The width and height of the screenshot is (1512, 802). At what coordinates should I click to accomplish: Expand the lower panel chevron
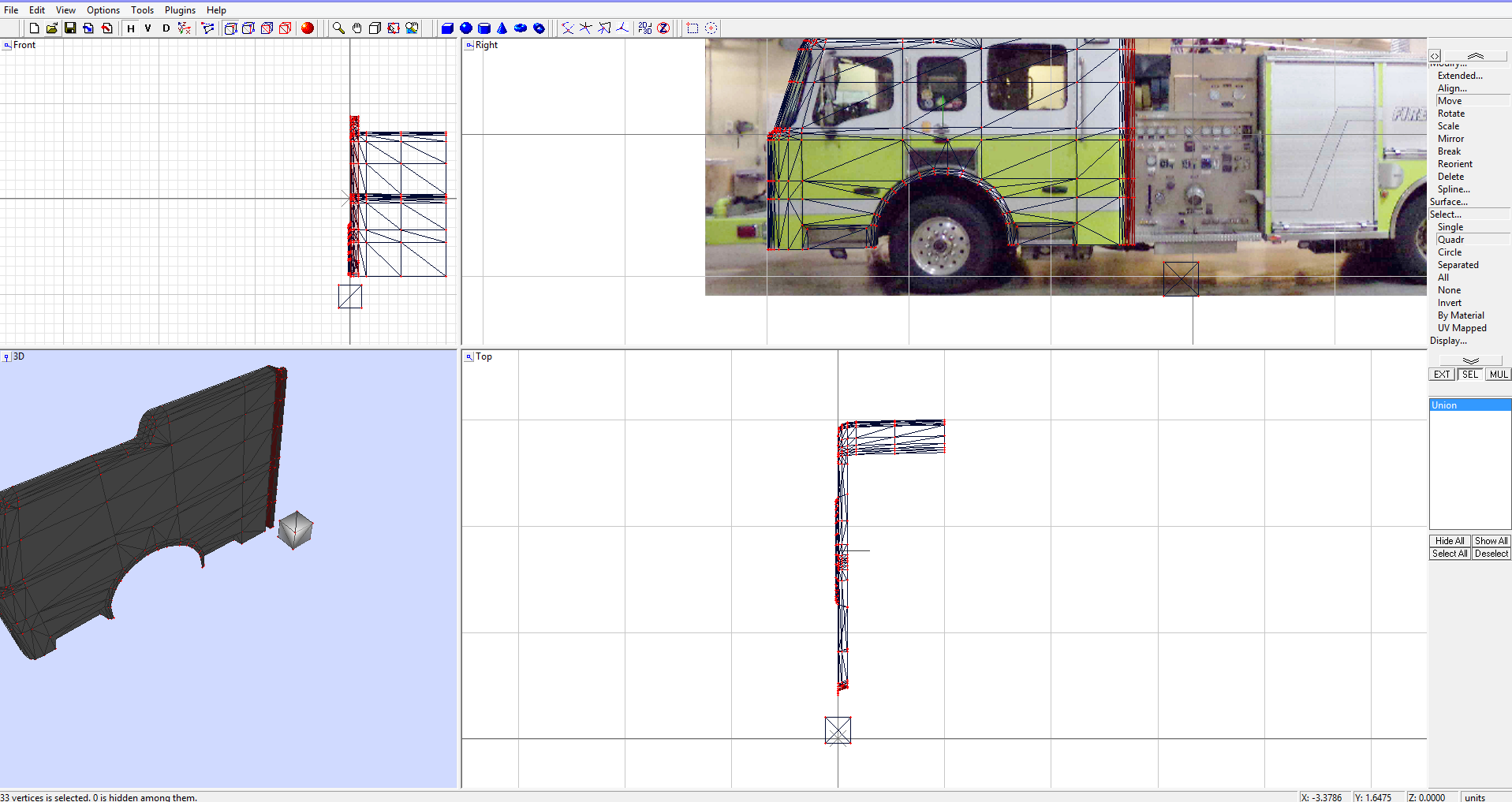(1470, 360)
